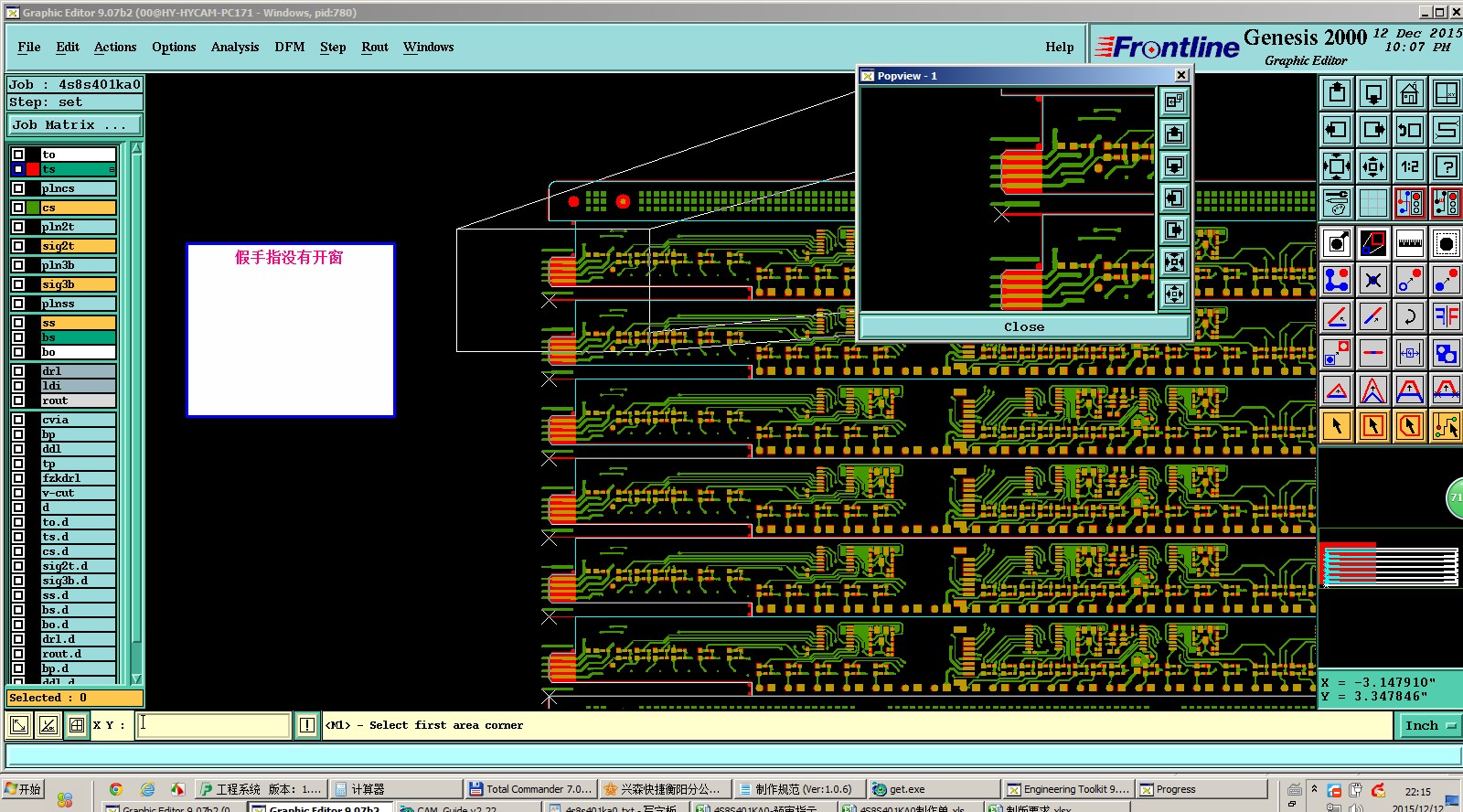Toggle the grid display icon
1463x812 pixels.
click(1373, 203)
